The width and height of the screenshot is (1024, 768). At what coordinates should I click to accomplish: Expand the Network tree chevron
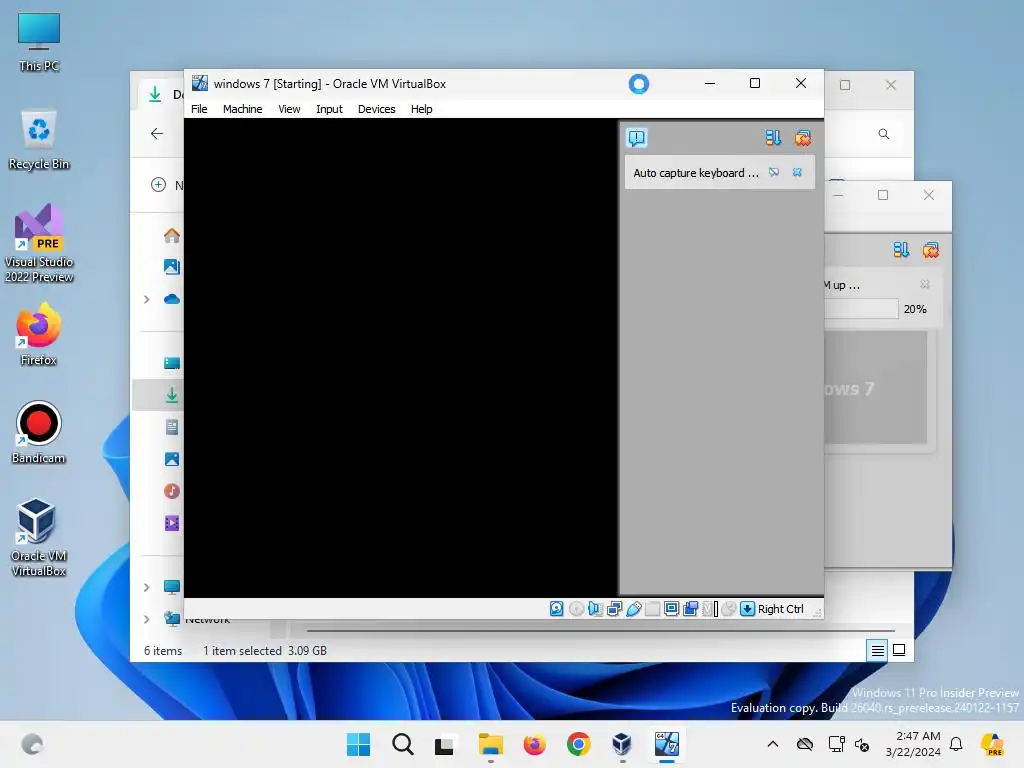tap(146, 619)
